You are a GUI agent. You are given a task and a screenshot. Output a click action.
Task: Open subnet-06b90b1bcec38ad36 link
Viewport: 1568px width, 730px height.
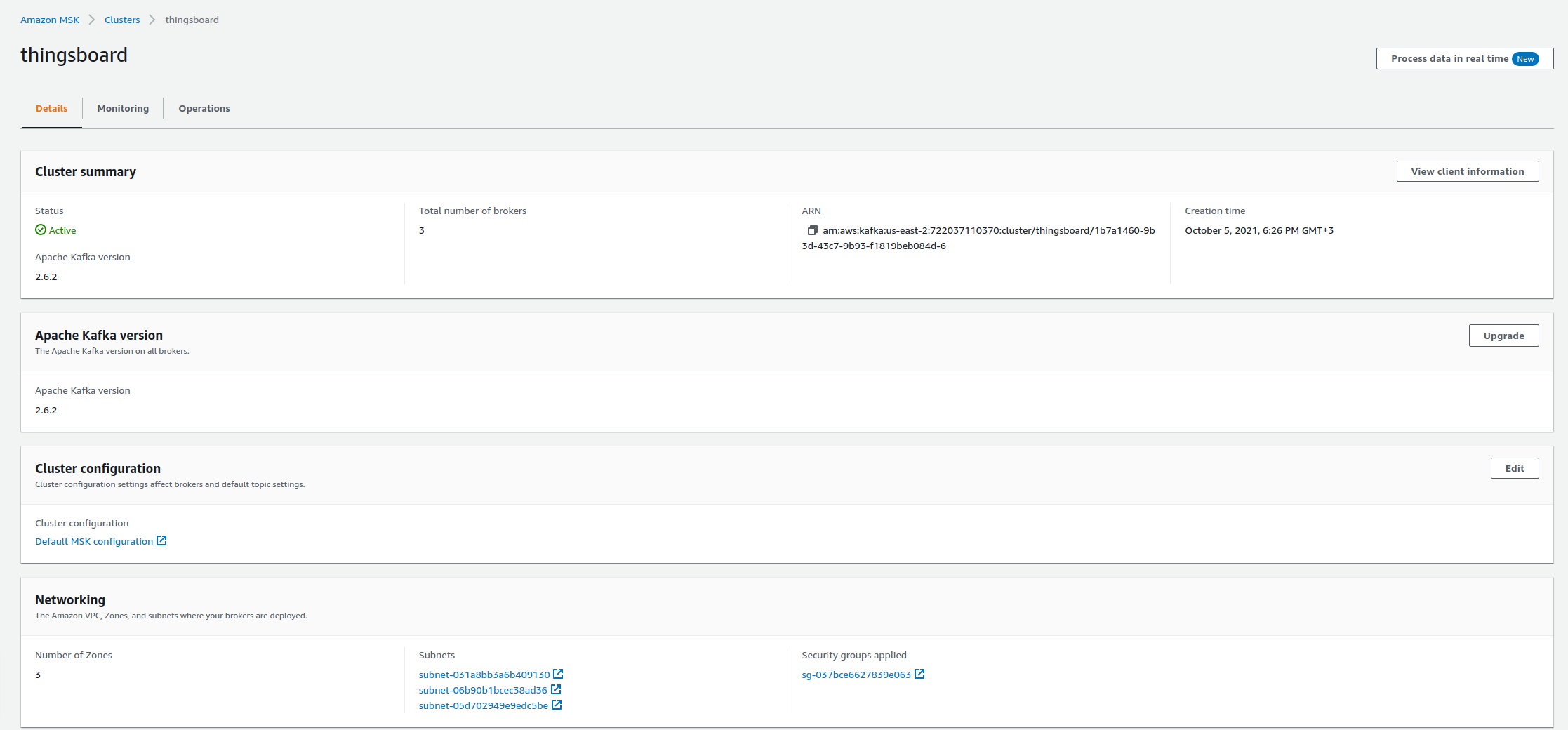tap(483, 690)
